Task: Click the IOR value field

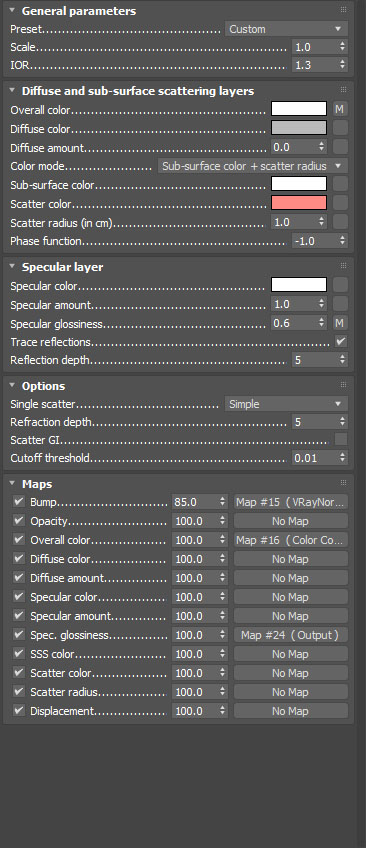Action: pyautogui.click(x=314, y=65)
